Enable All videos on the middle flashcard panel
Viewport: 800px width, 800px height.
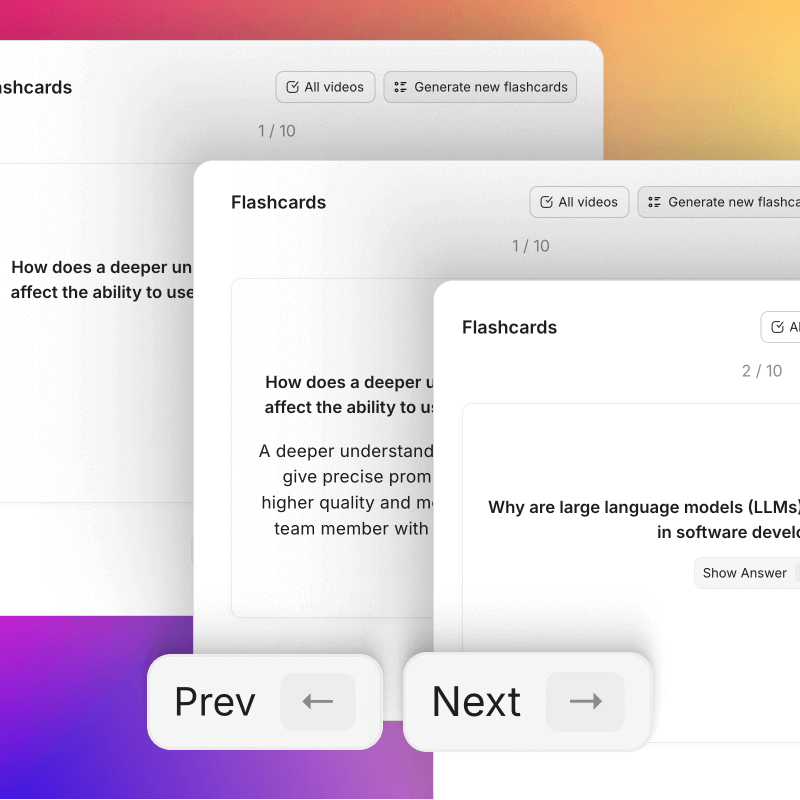click(x=579, y=202)
